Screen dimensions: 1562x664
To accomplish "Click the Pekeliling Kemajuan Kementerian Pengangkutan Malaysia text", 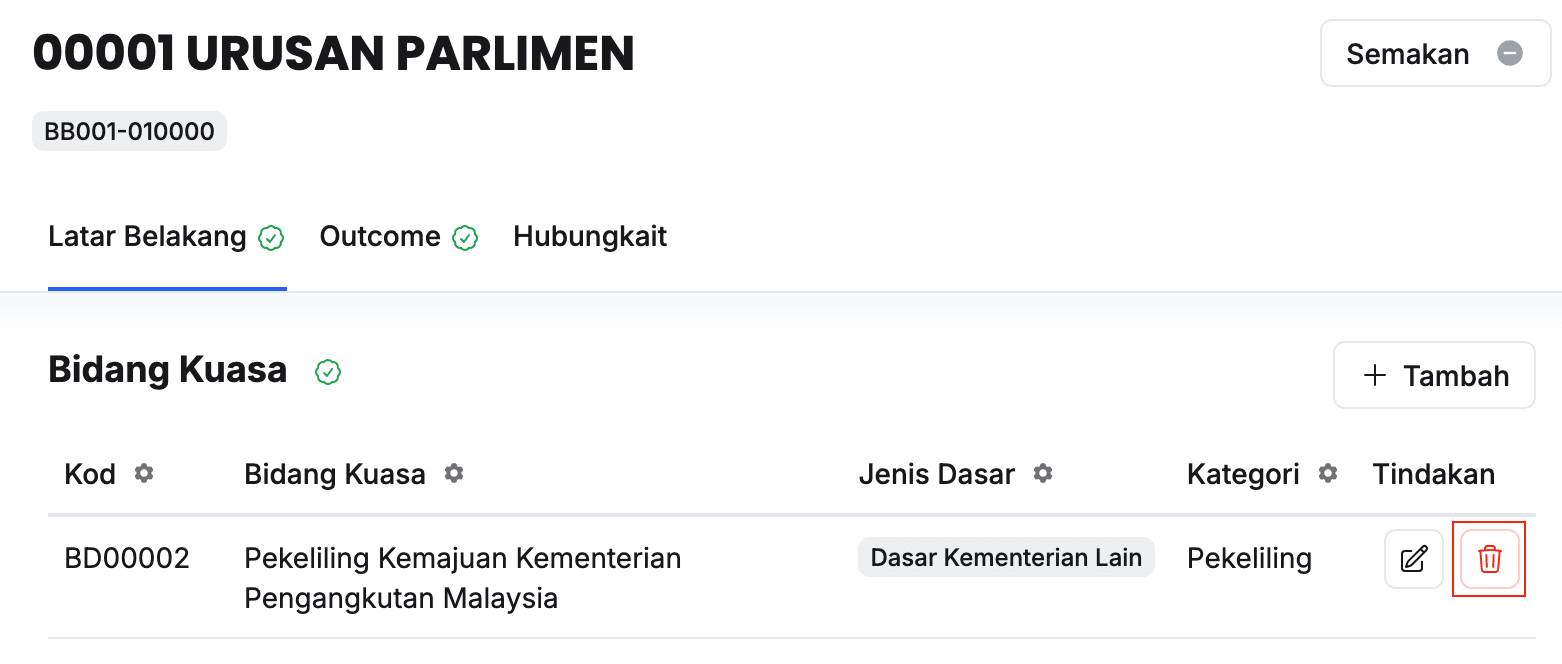I will tap(462, 578).
